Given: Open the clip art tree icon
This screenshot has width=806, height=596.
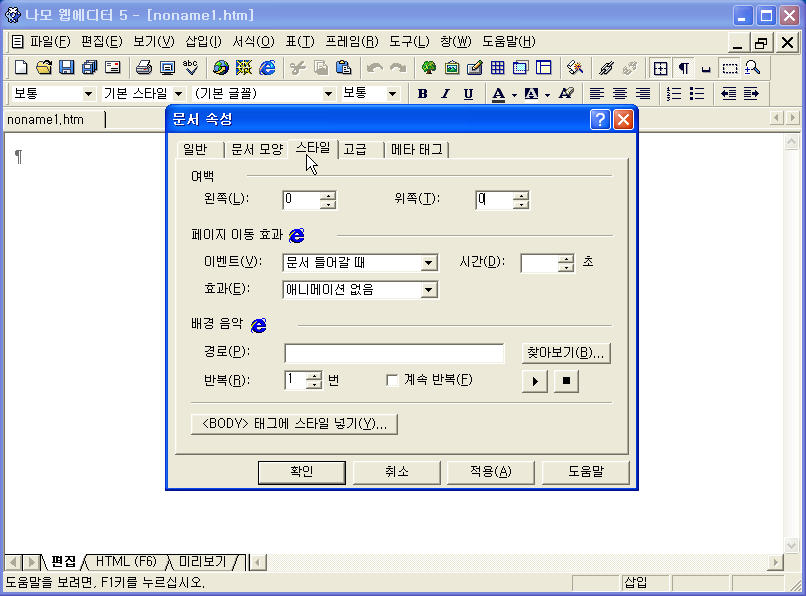Looking at the screenshot, I should click(429, 67).
